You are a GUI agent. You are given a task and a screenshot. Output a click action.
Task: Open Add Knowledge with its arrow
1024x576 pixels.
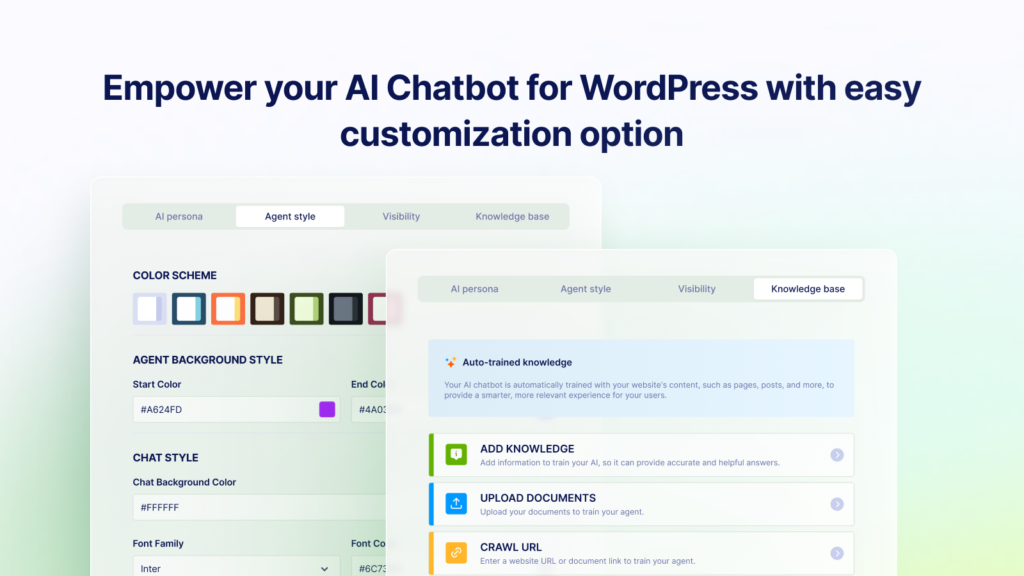[837, 455]
